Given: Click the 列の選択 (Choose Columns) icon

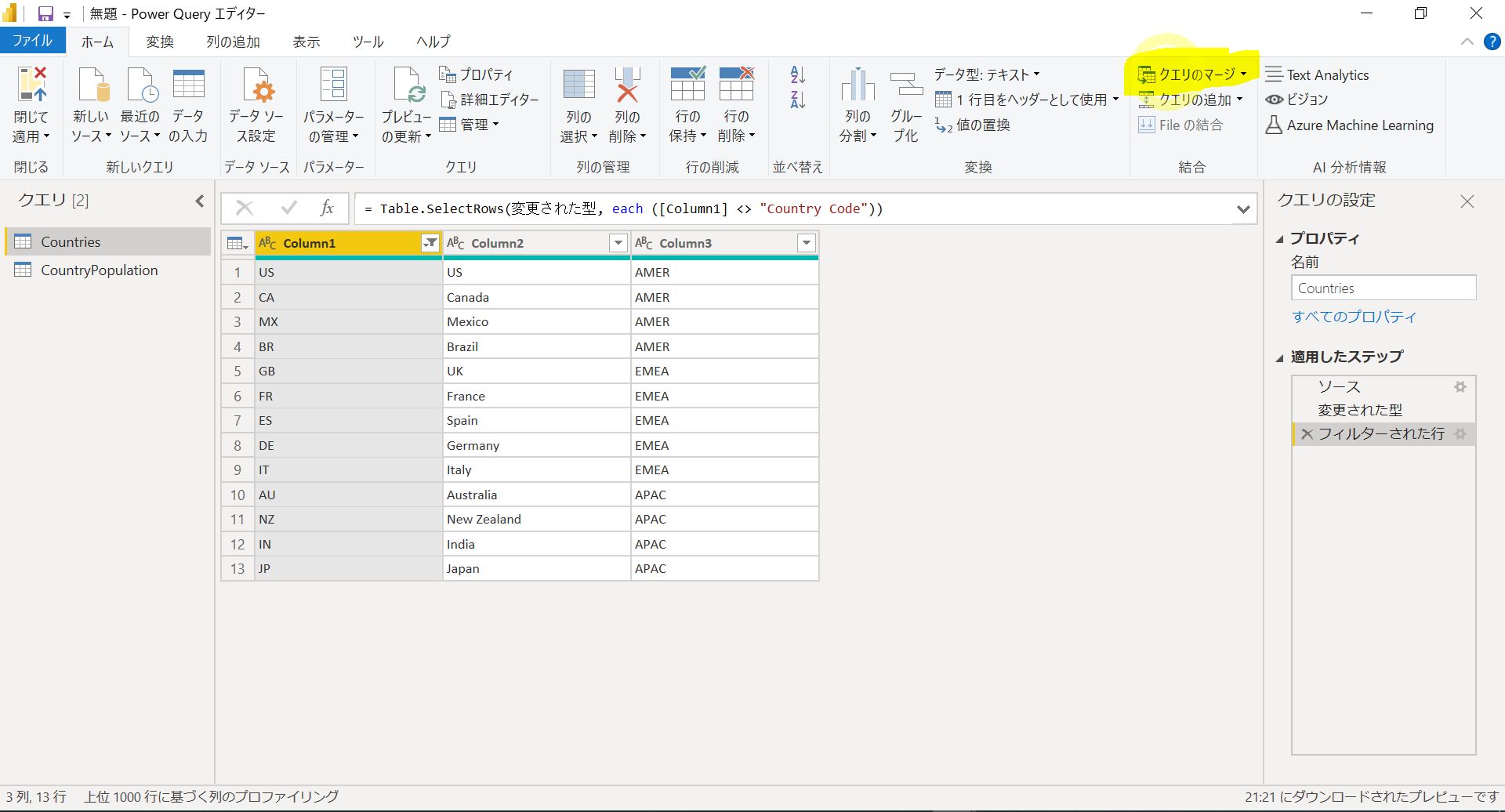Looking at the screenshot, I should tap(578, 85).
